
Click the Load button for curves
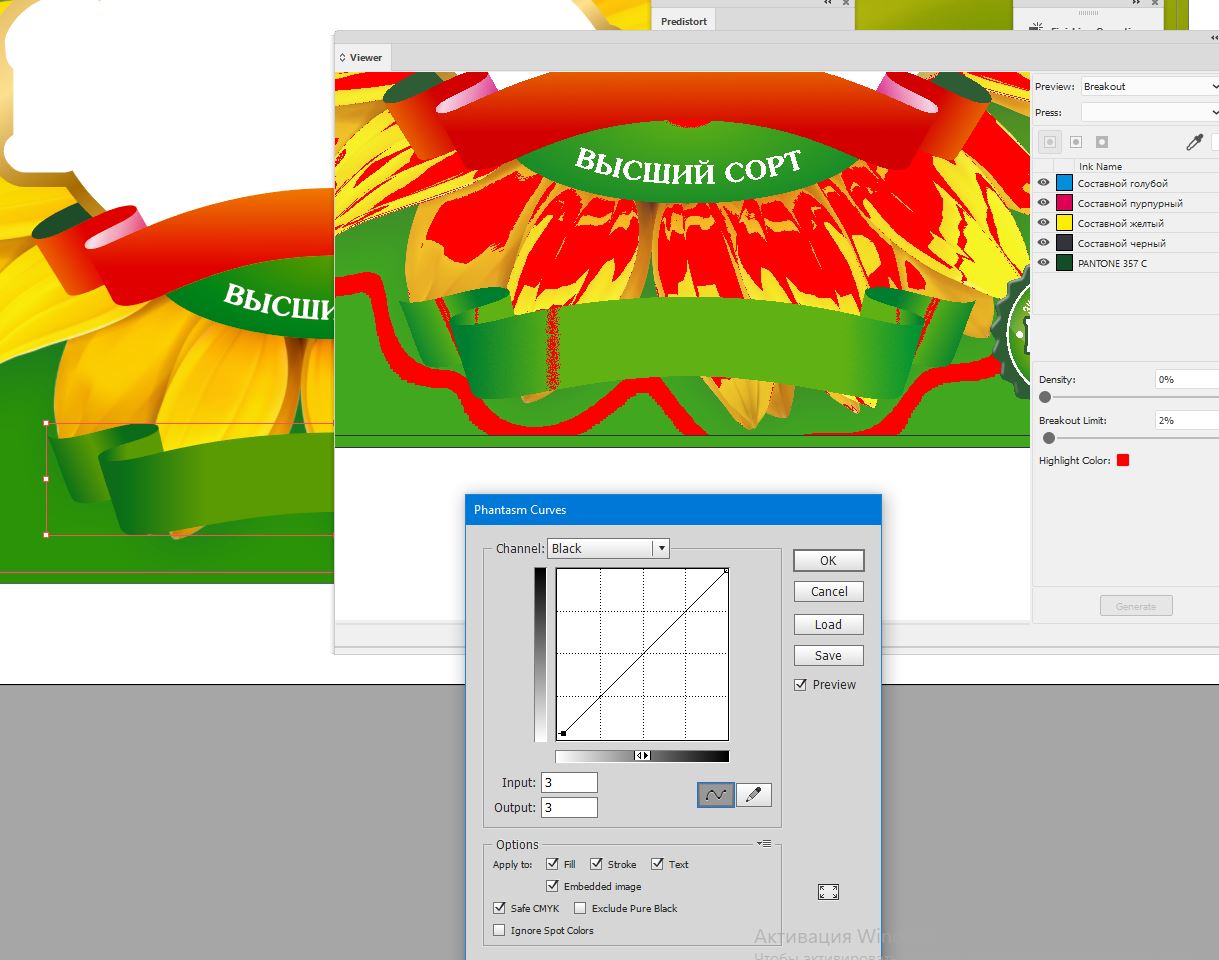click(x=828, y=624)
